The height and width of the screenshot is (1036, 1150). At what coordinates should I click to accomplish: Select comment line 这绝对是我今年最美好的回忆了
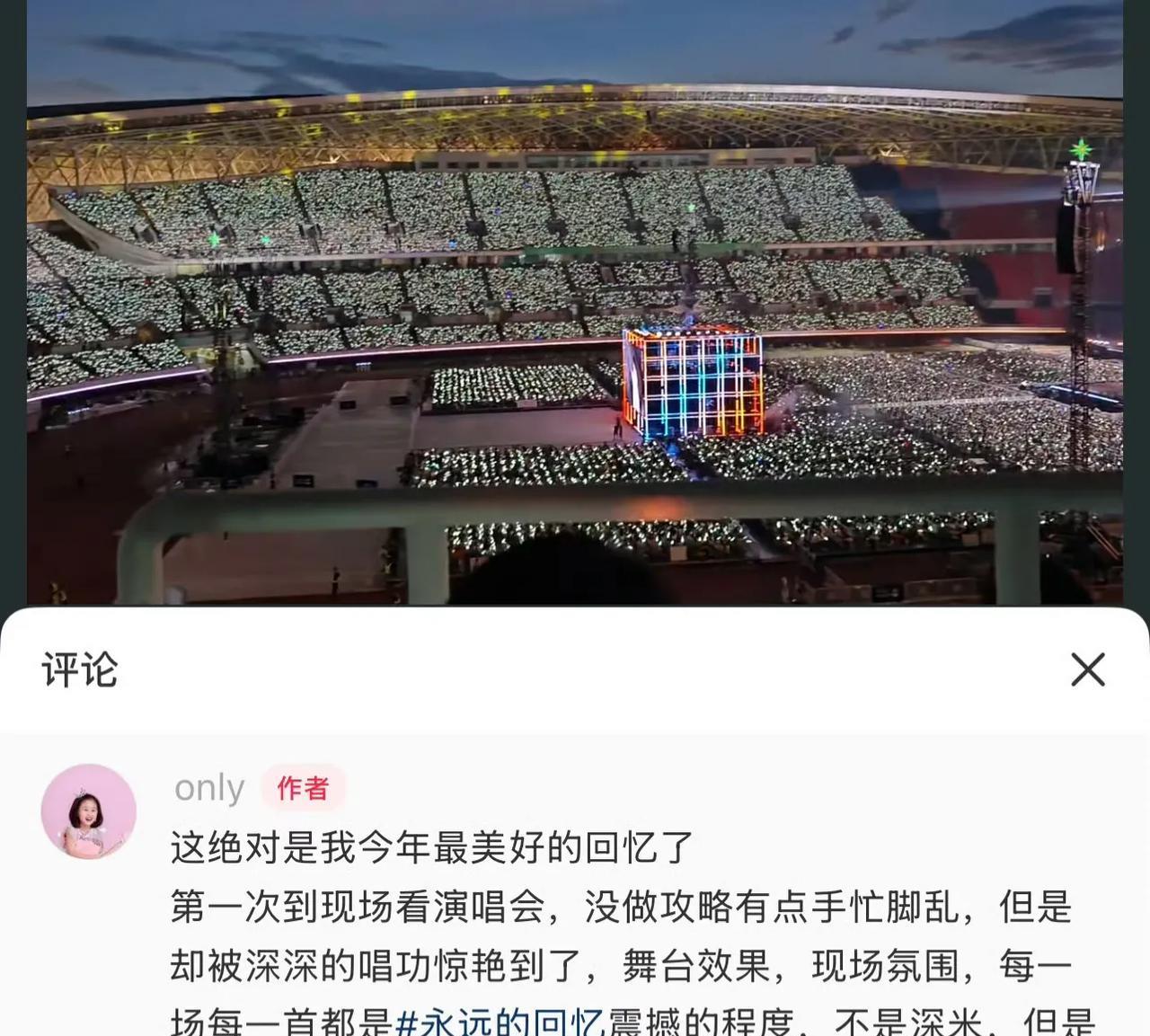[432, 847]
